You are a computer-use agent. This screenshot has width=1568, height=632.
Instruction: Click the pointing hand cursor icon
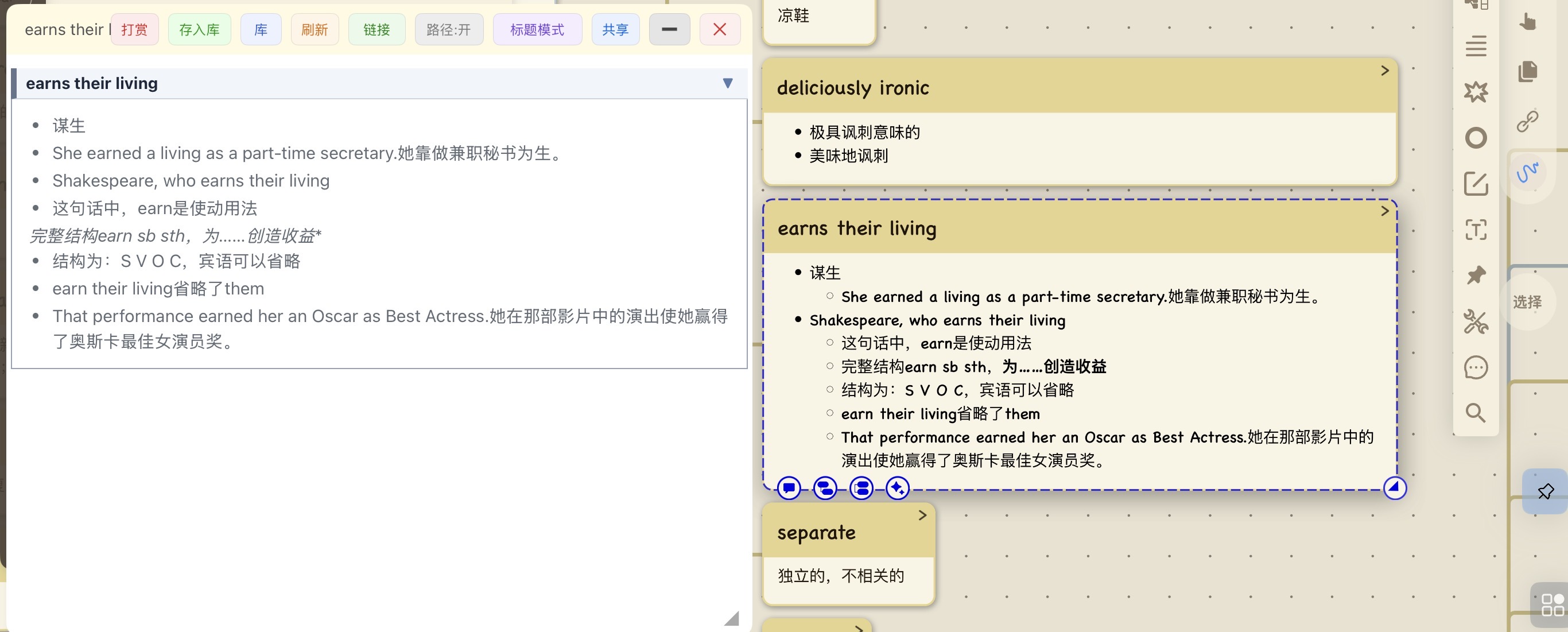point(1527,22)
